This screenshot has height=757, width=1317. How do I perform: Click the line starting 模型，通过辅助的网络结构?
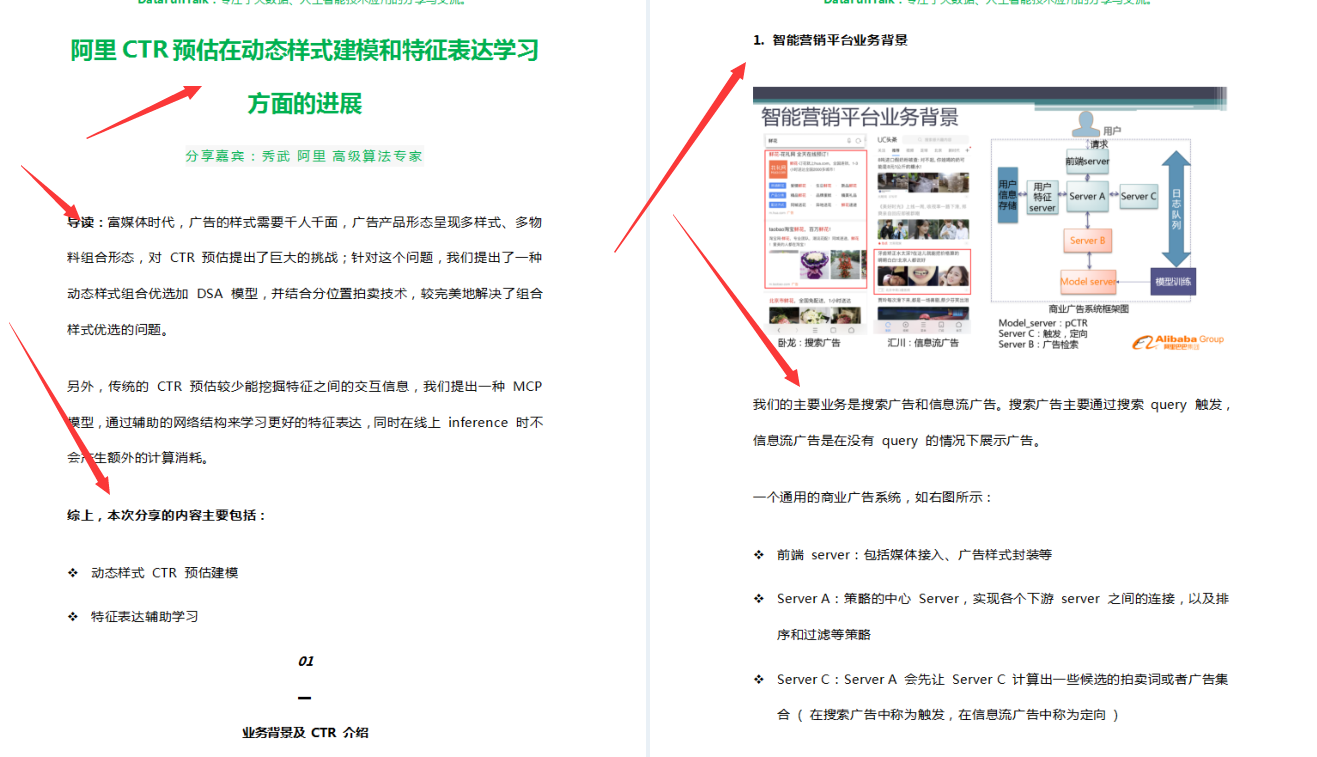pos(305,422)
